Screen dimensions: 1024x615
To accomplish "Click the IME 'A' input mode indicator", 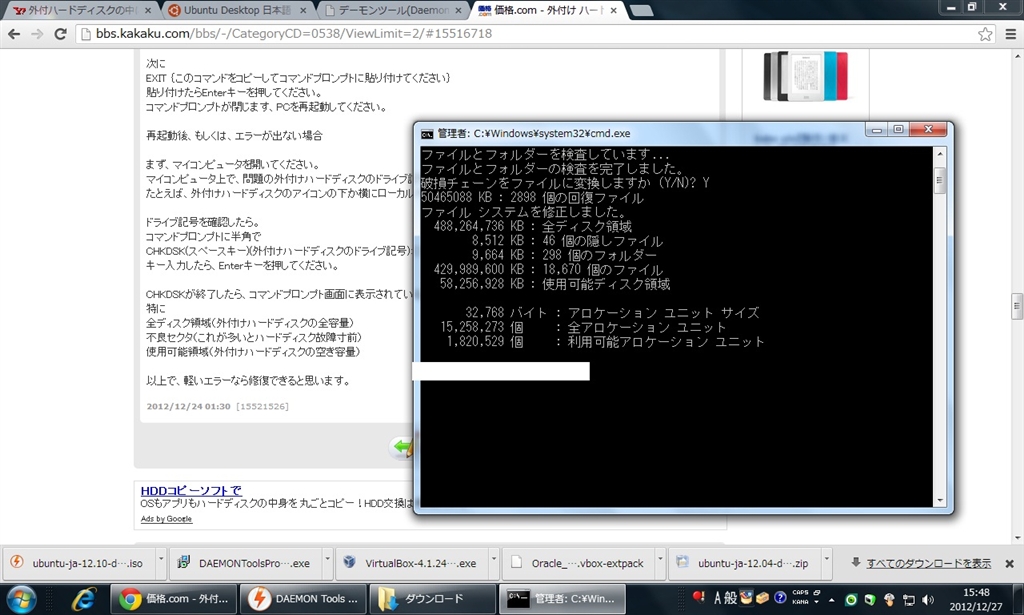I will (x=717, y=598).
